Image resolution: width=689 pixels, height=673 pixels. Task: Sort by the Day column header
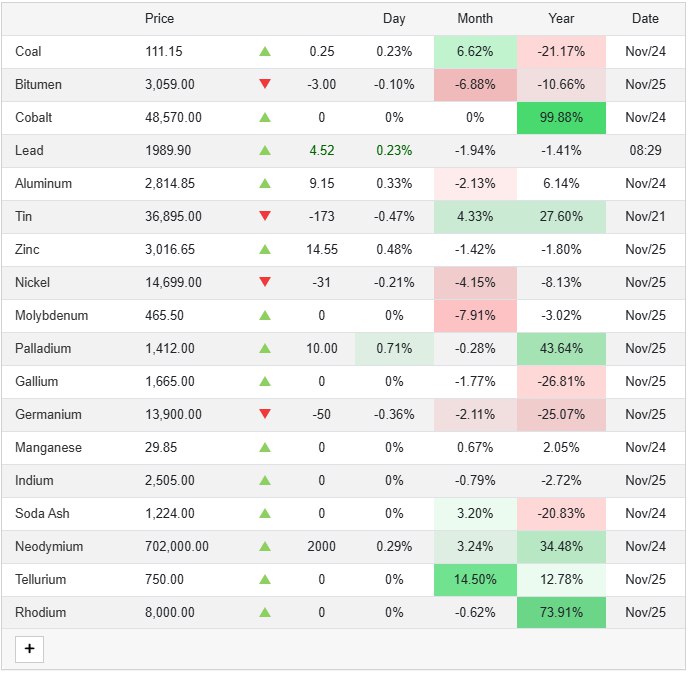(x=394, y=19)
